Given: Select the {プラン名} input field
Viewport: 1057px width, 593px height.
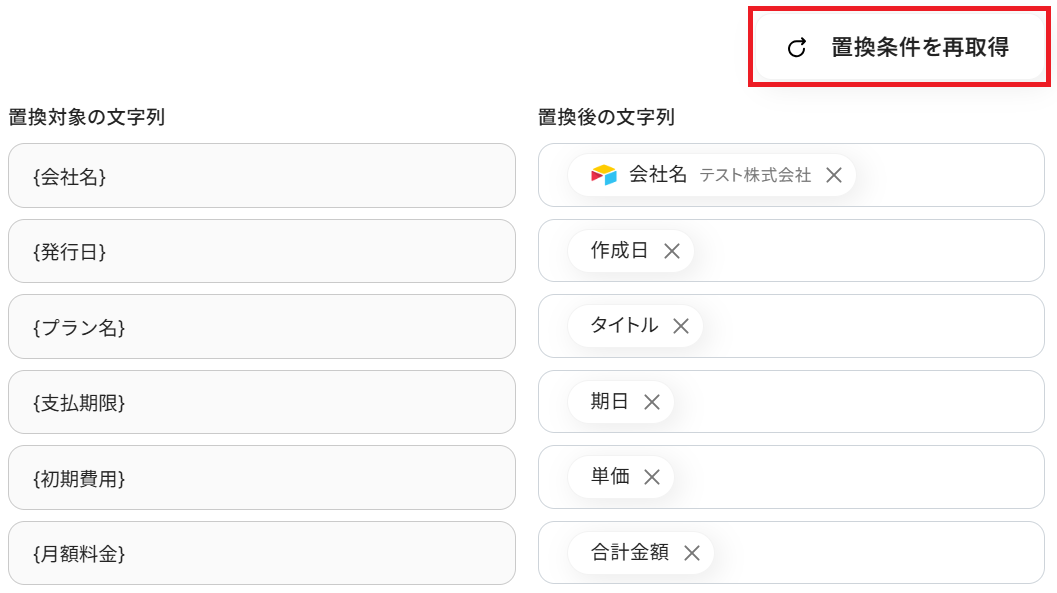Looking at the screenshot, I should pyautogui.click(x=262, y=327).
